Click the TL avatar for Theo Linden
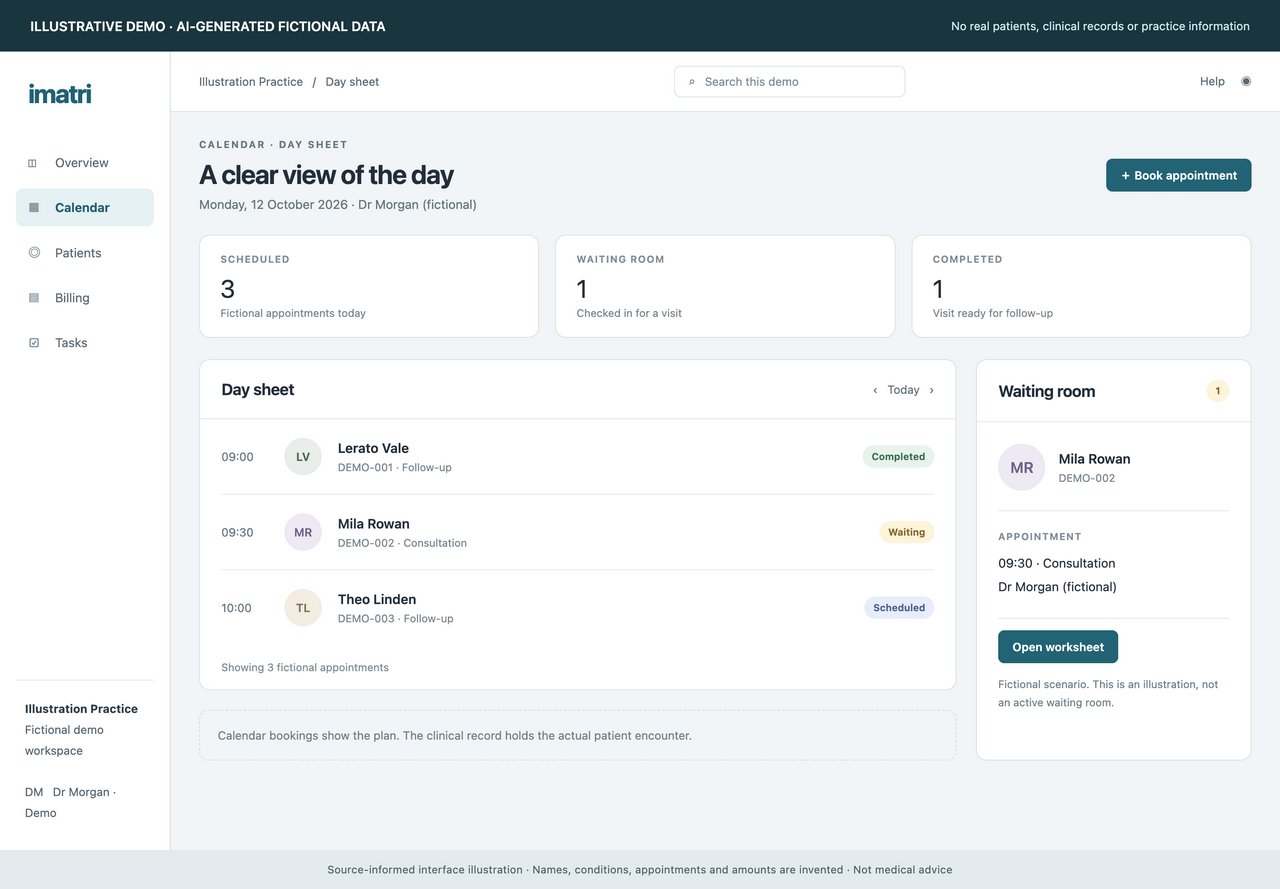 click(303, 608)
